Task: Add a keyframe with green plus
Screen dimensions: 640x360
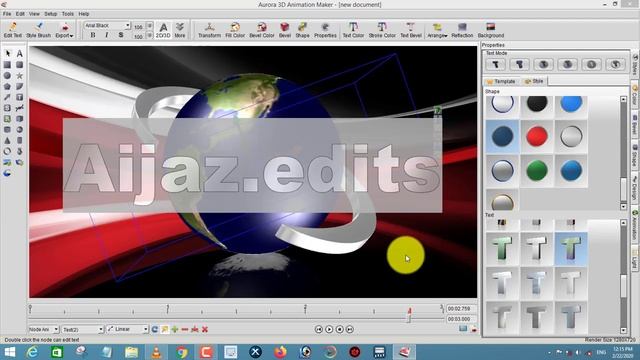Action: point(175,329)
